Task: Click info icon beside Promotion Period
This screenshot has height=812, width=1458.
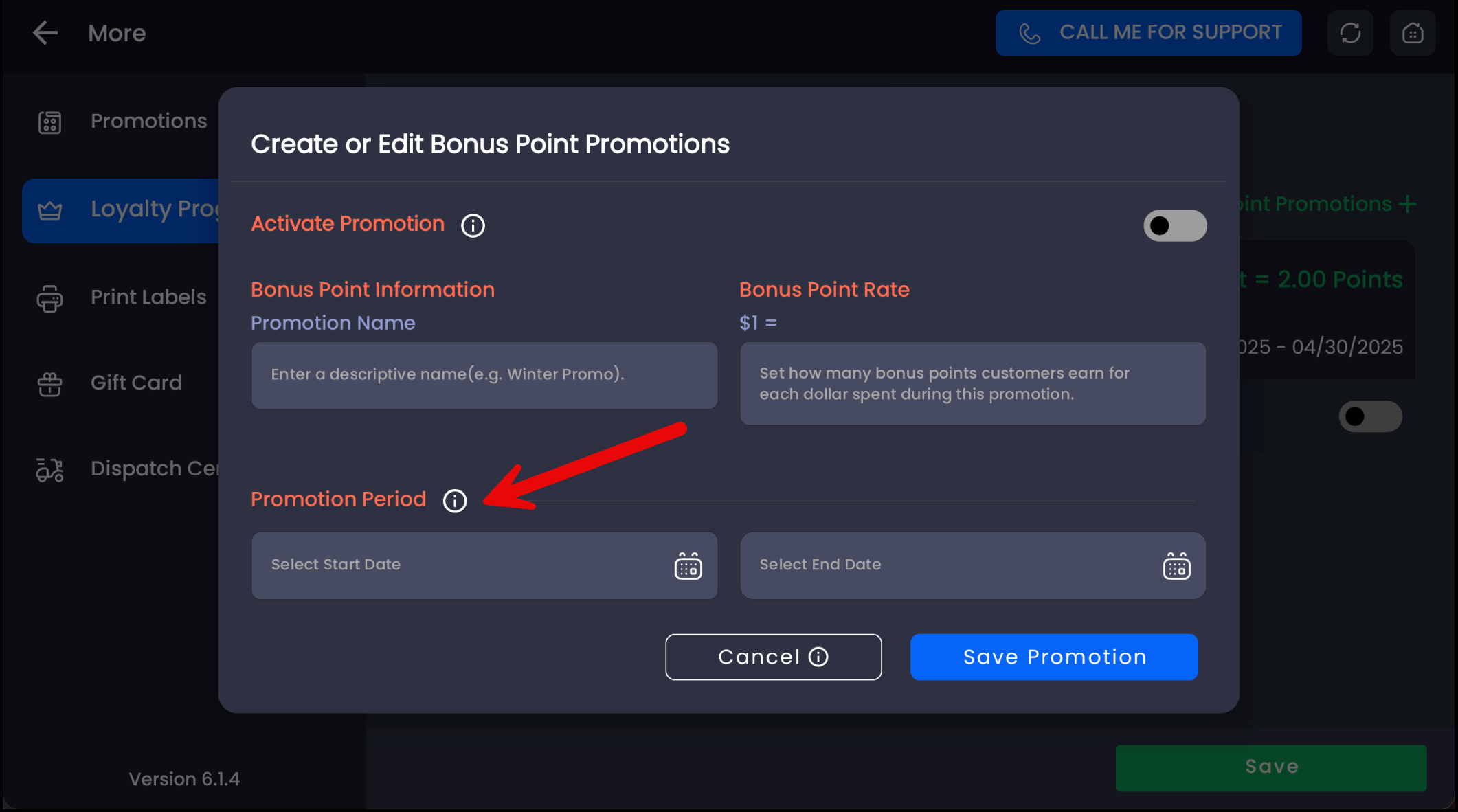Action: (x=455, y=501)
